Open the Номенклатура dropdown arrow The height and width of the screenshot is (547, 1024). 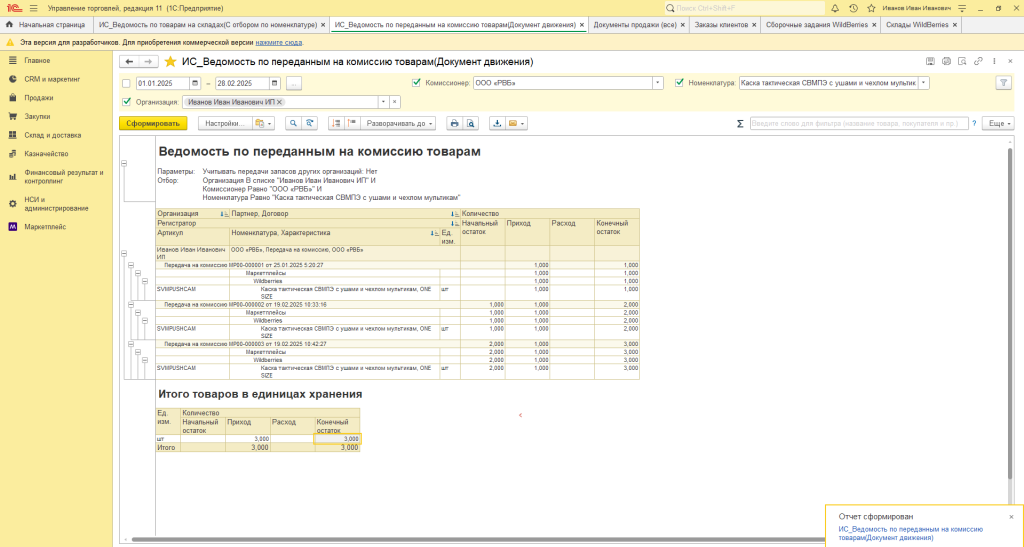[x=923, y=83]
